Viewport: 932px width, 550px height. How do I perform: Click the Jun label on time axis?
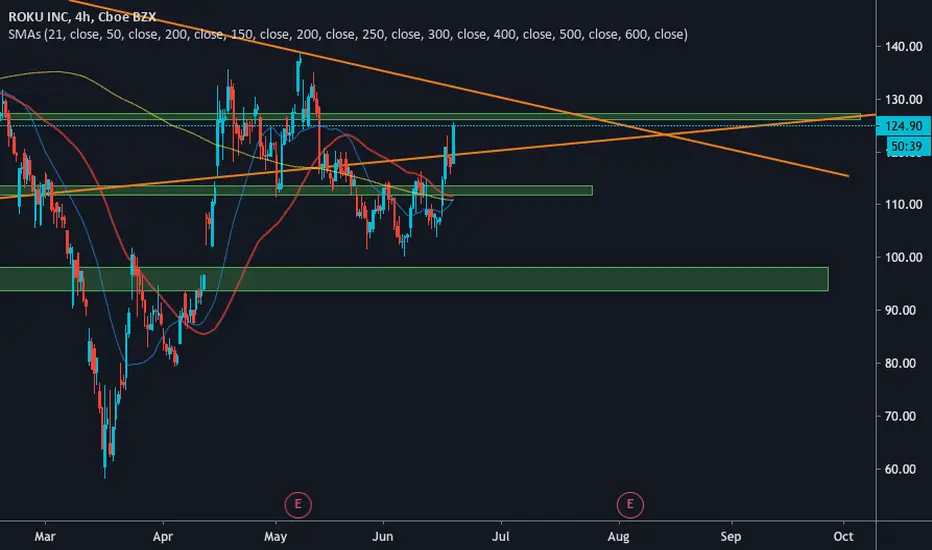click(383, 536)
